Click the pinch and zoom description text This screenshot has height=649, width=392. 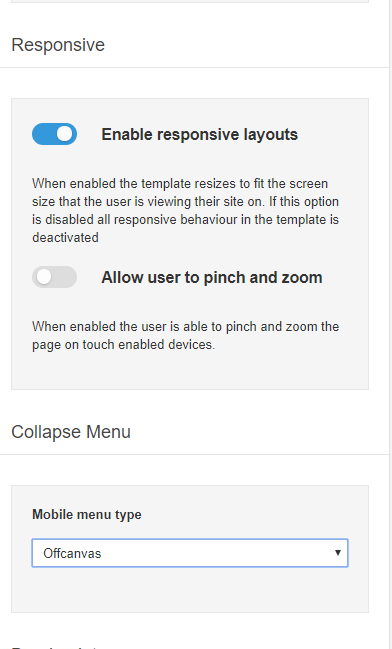tap(185, 335)
